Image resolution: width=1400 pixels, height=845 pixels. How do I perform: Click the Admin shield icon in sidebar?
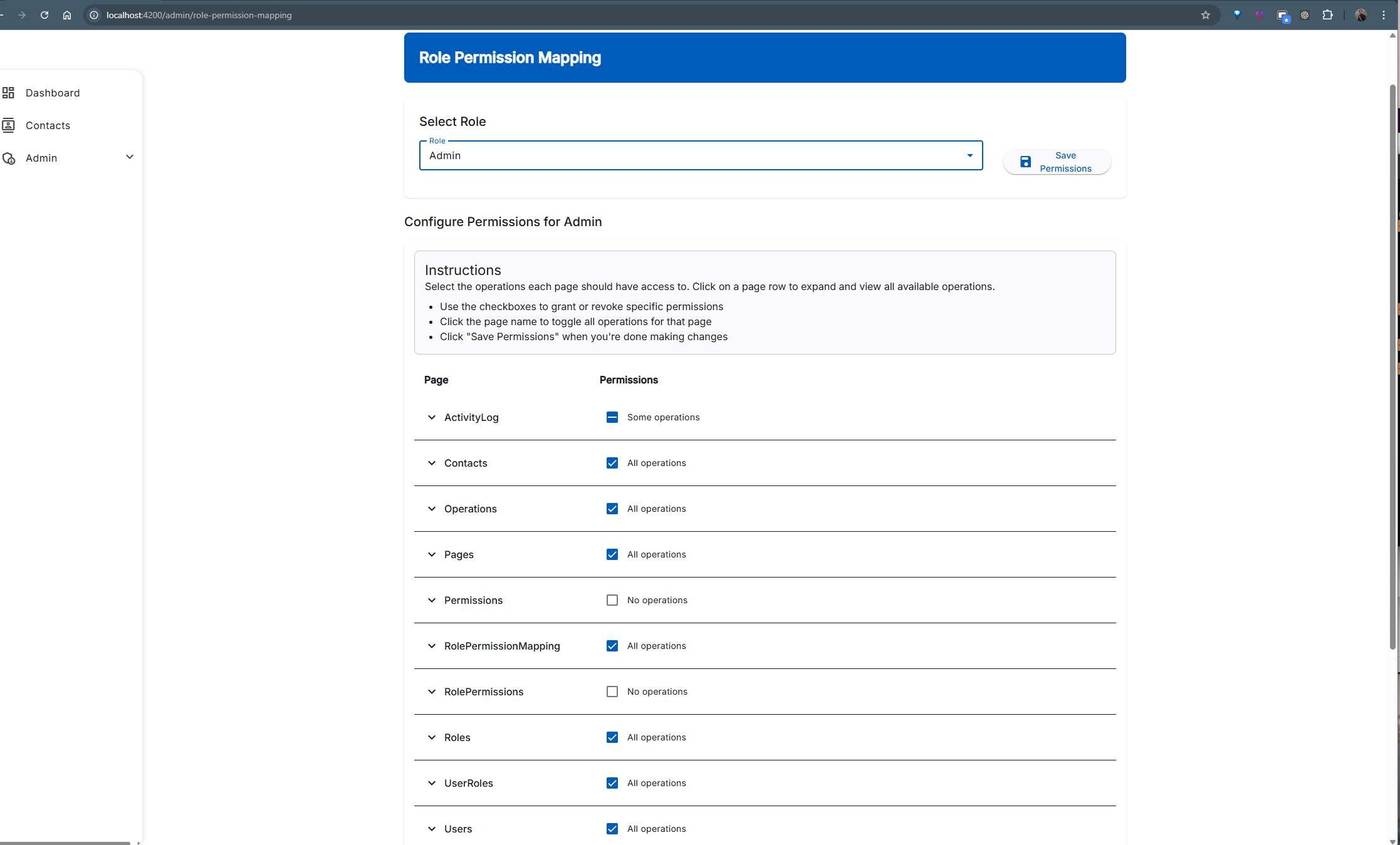point(9,158)
